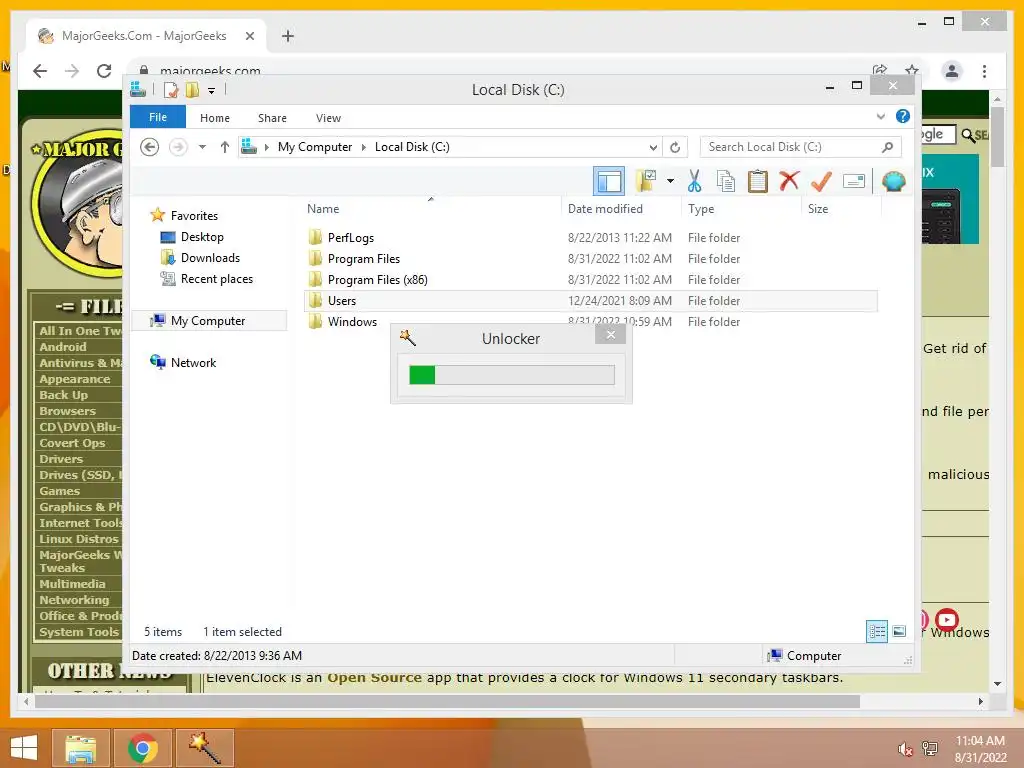Open the dropdown arrow beside New folder icon
This screenshot has height=768, width=1024.
[670, 181]
